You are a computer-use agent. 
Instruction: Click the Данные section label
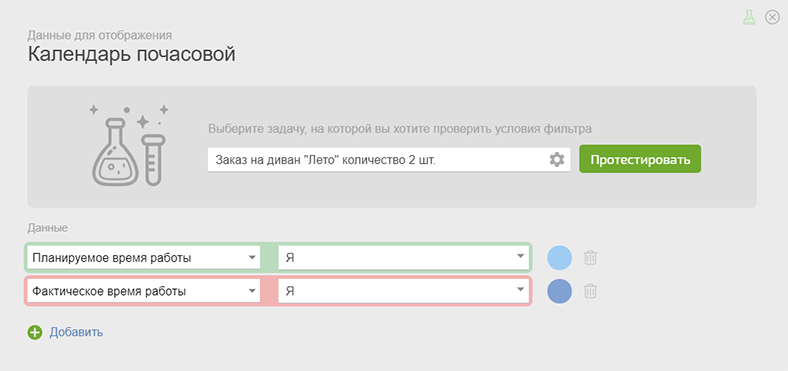pyautogui.click(x=47, y=228)
